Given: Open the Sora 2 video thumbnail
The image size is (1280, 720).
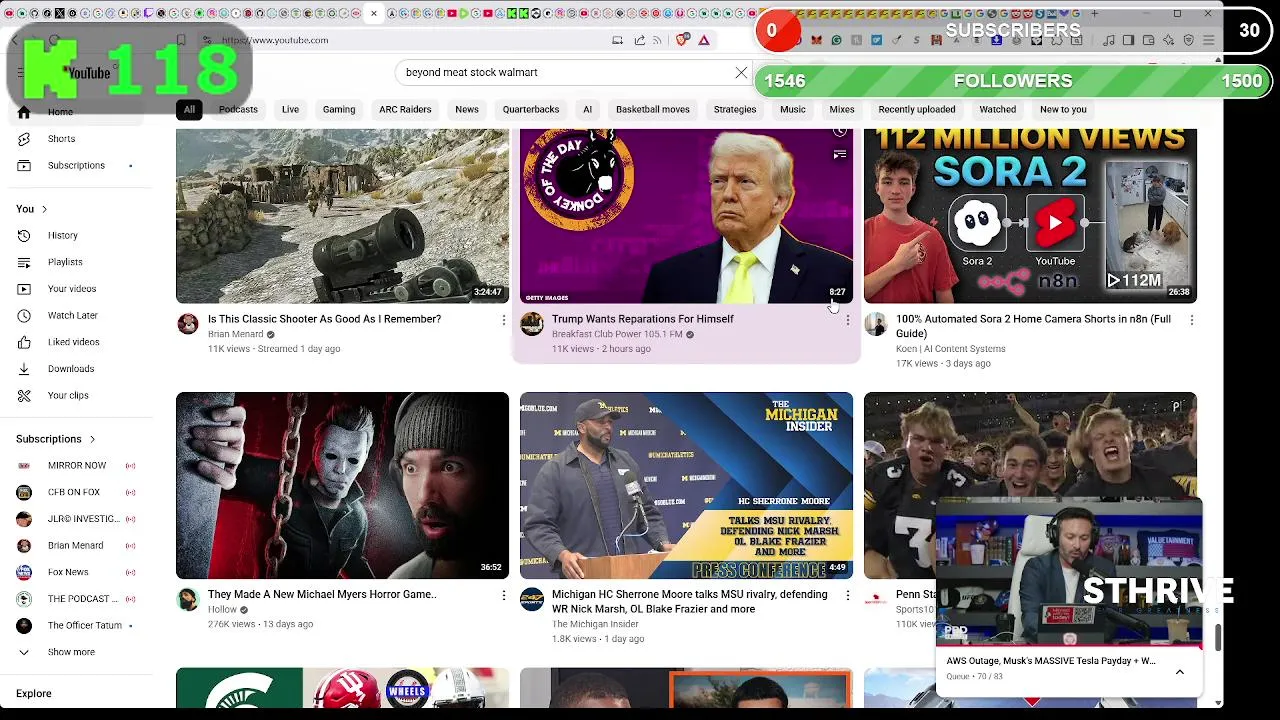Looking at the screenshot, I should point(1030,216).
